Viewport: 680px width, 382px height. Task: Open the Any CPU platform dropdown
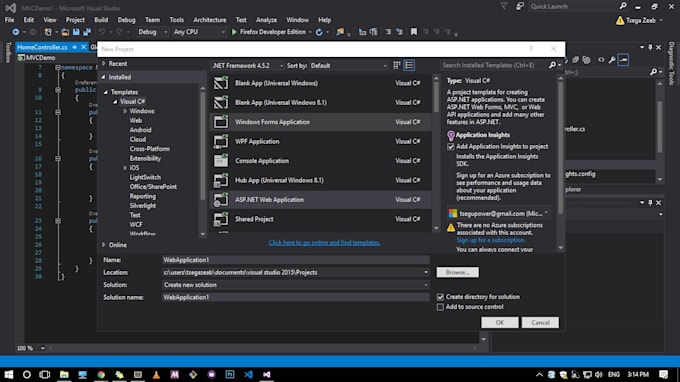[x=199, y=32]
